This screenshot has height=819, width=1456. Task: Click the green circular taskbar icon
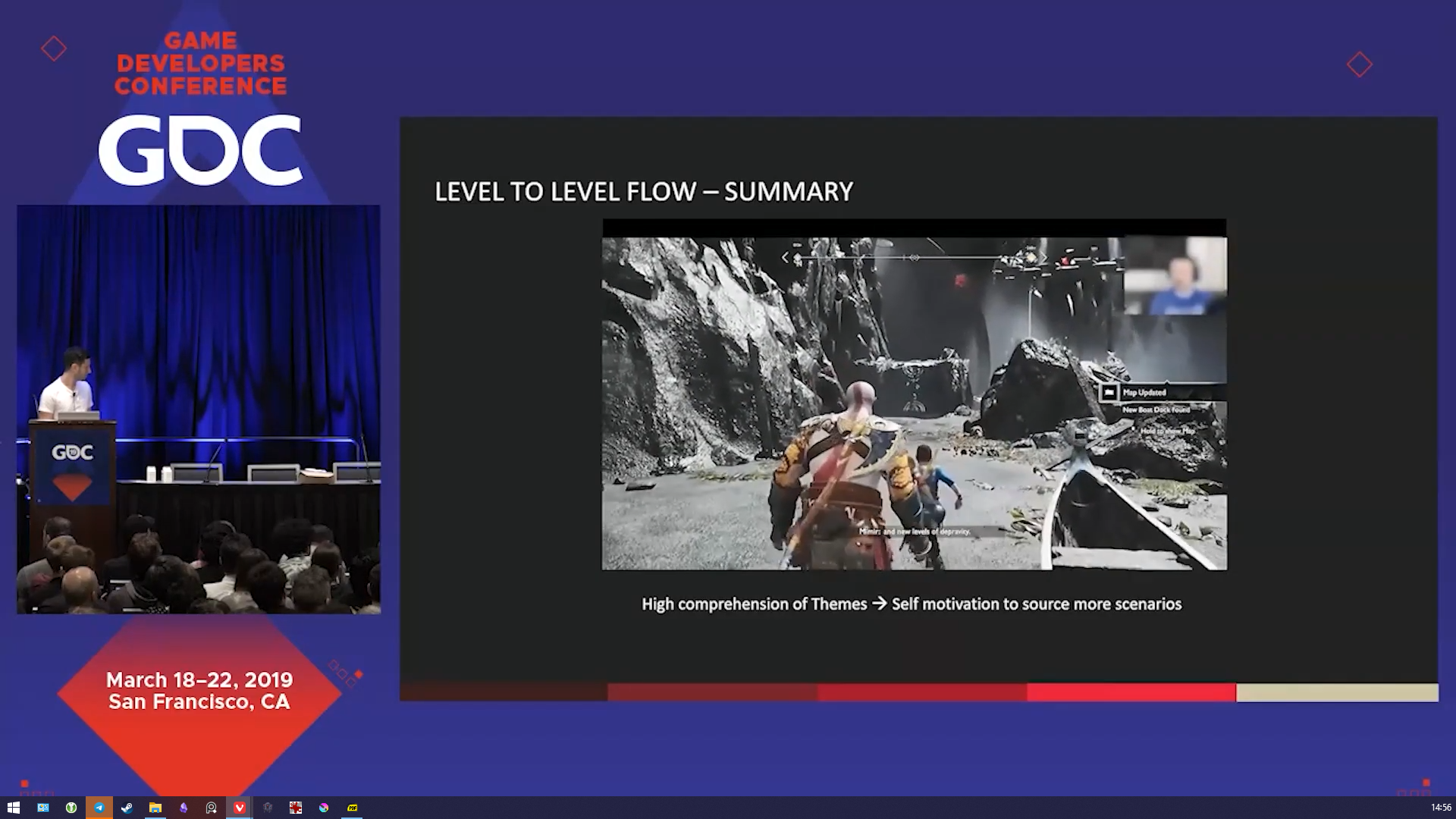coord(71,808)
